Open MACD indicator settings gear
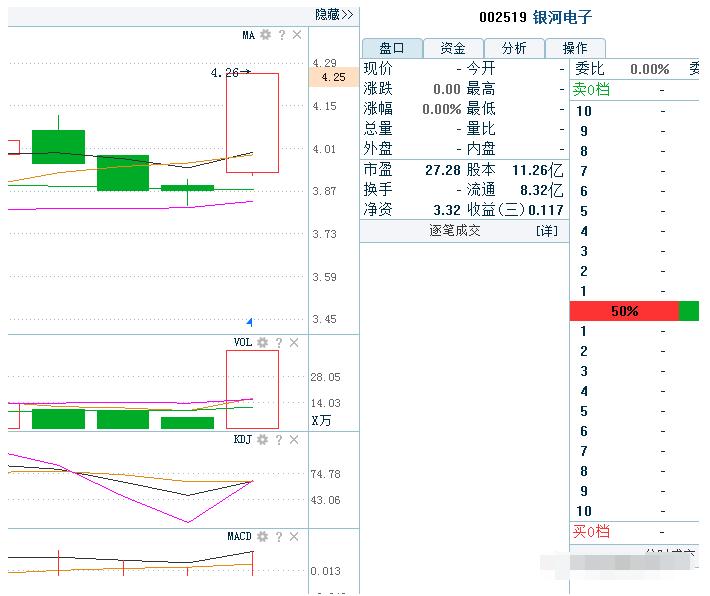The image size is (710, 596). pyautogui.click(x=263, y=536)
